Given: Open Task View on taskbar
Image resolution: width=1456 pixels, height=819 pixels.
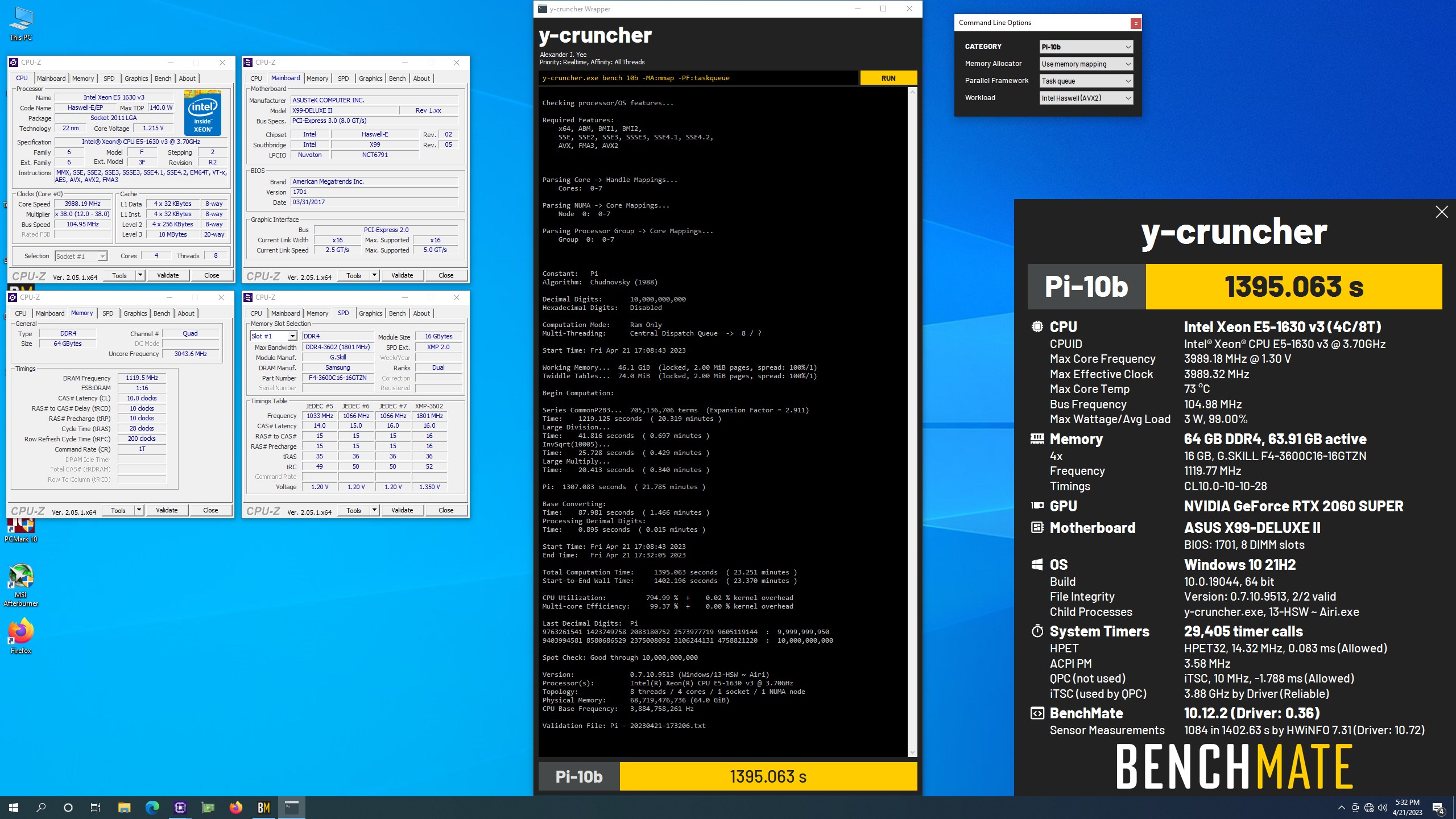Looking at the screenshot, I should pos(96,807).
